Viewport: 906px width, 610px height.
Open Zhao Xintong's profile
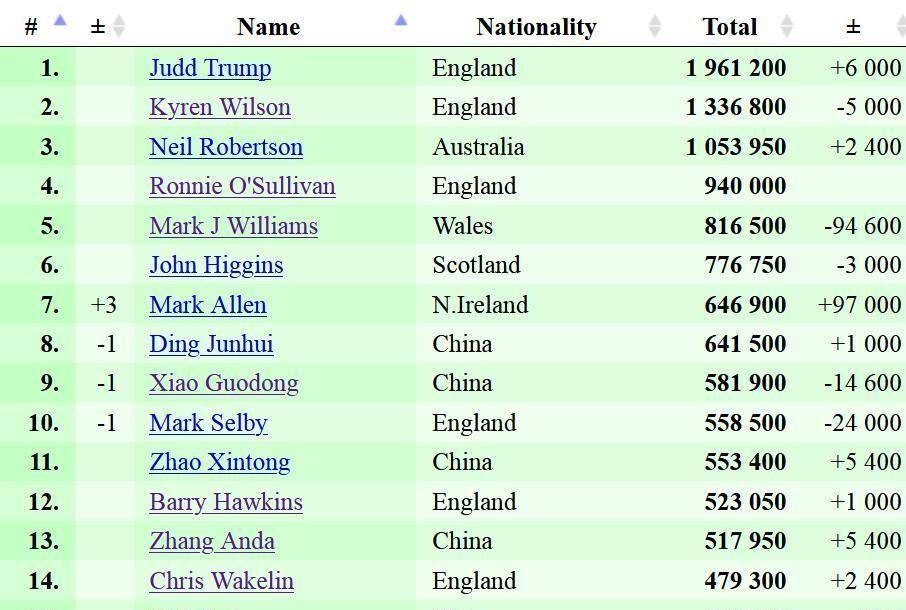[219, 462]
